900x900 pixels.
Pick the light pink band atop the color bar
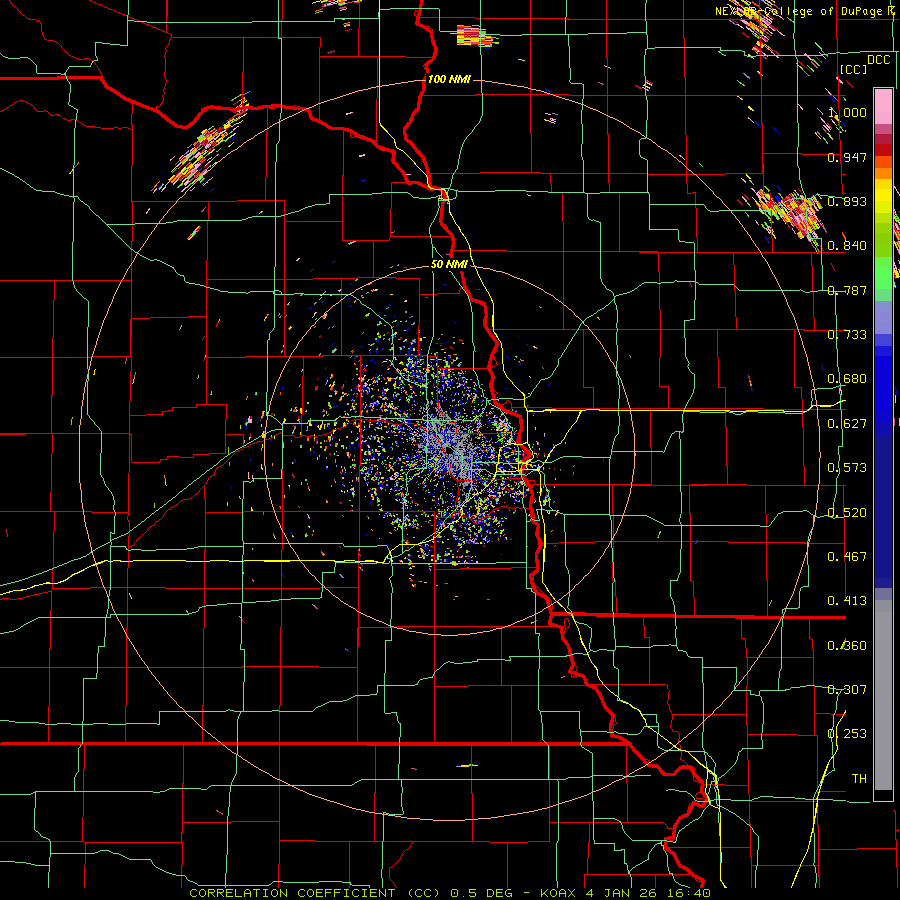coord(883,106)
